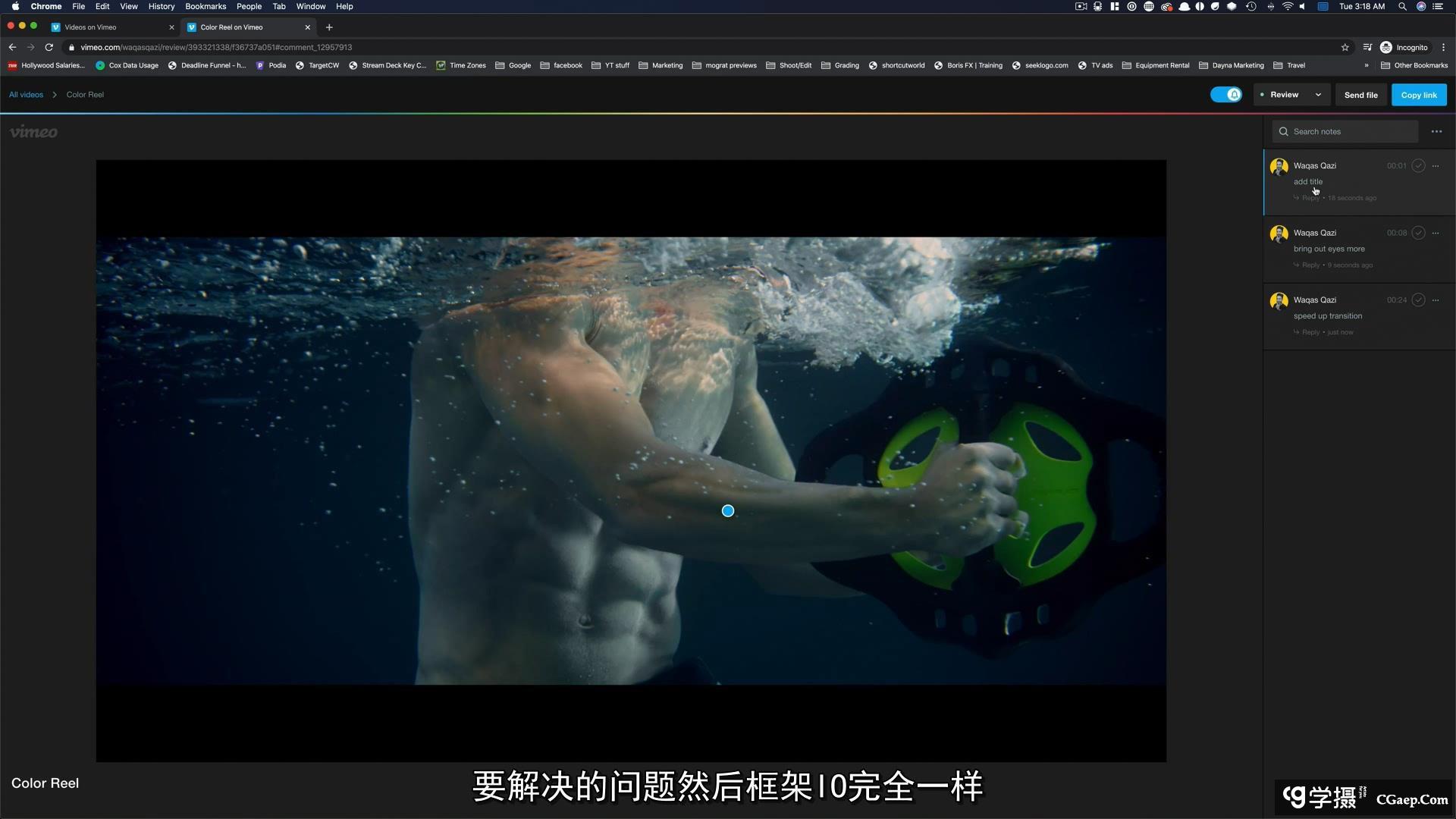Open options for 'add title' note
Screen dimensions: 1456x819
click(1436, 166)
